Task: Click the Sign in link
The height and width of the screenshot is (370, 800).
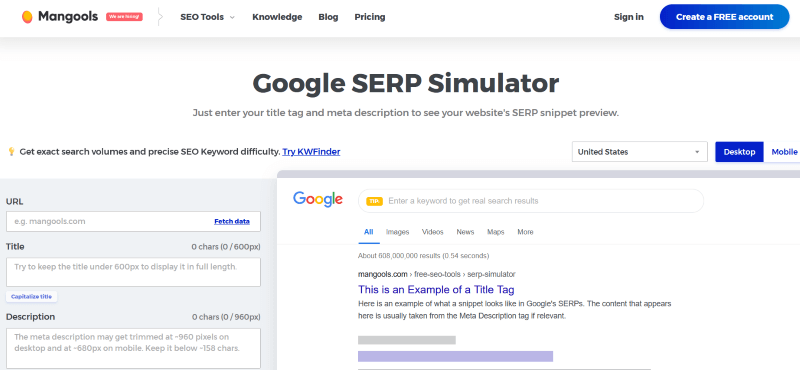Action: (x=629, y=17)
